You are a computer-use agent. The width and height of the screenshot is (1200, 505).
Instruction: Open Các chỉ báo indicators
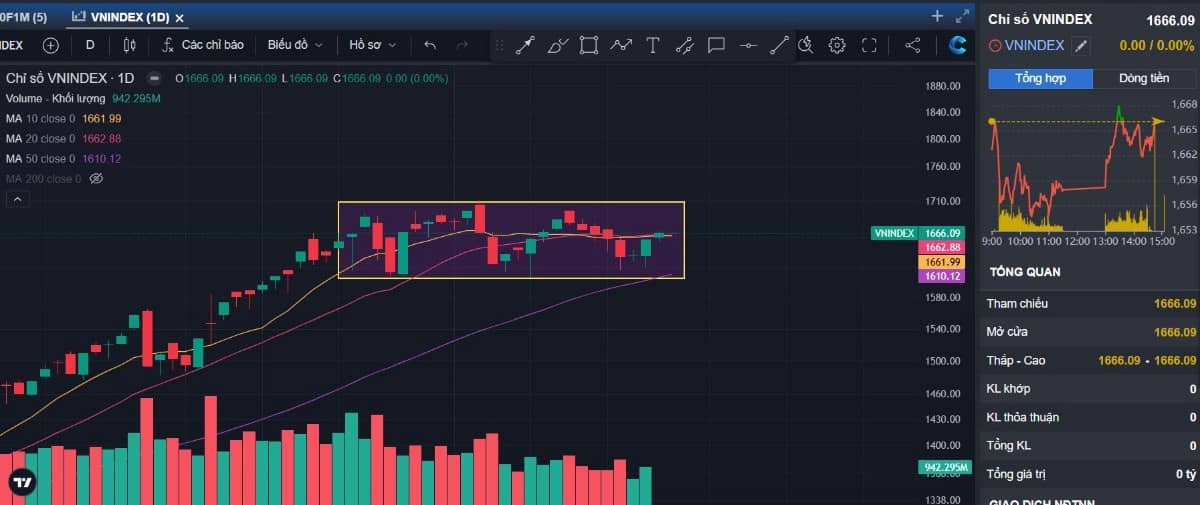pos(204,45)
